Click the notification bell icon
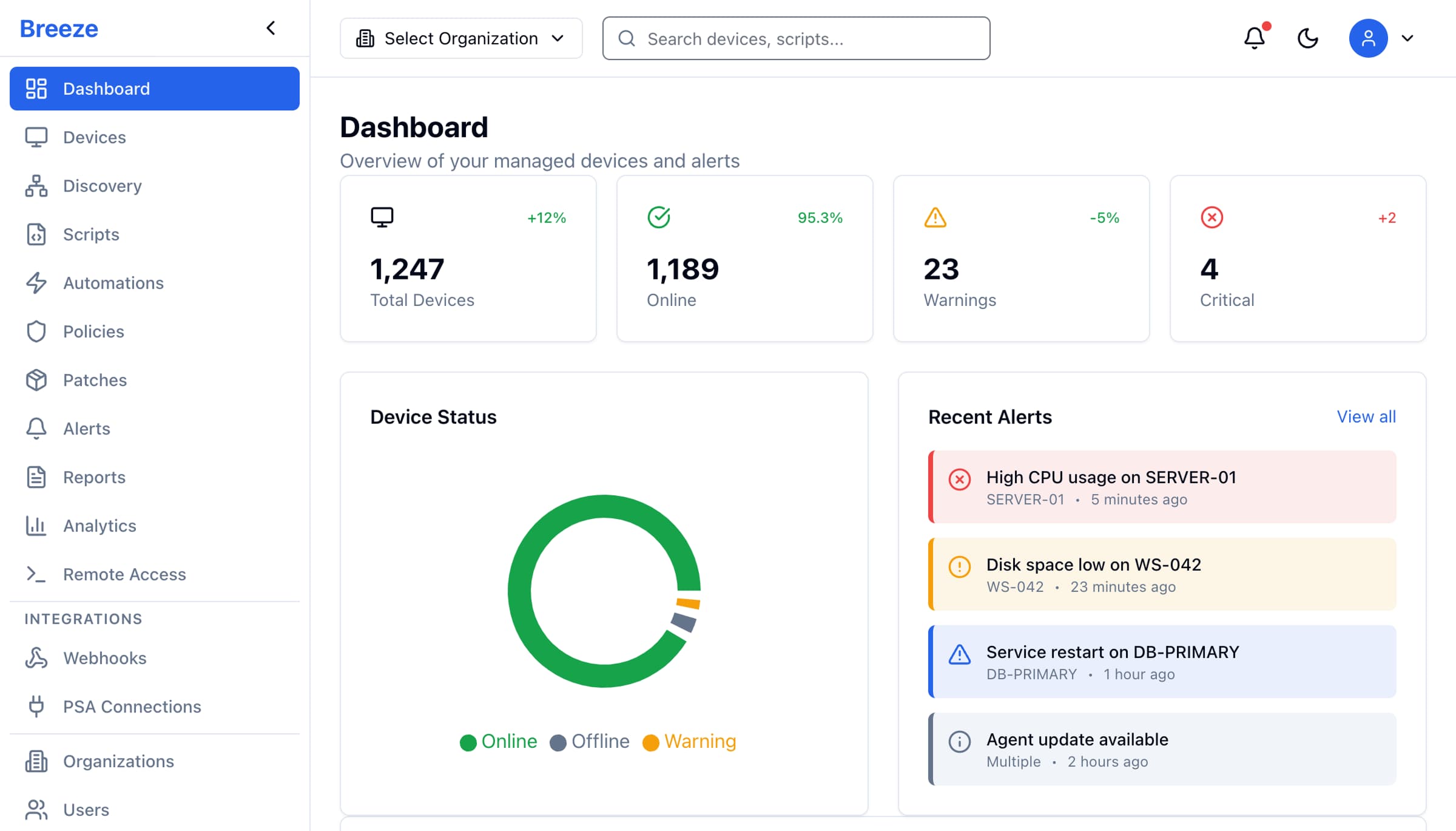 [x=1254, y=38]
